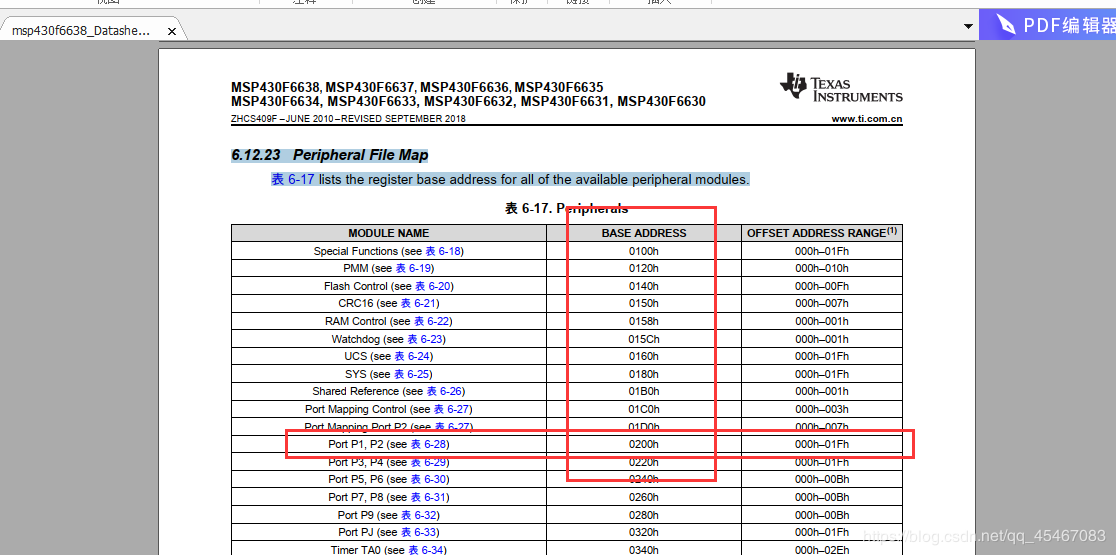Select offset range 000h–003h in Port Mapping Control row

[x=822, y=409]
